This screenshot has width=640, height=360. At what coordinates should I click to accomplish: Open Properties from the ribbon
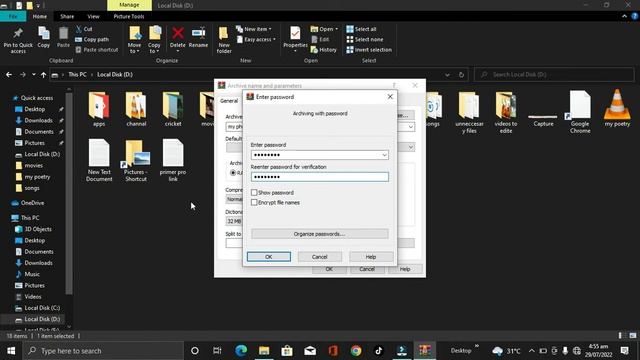coord(295,39)
